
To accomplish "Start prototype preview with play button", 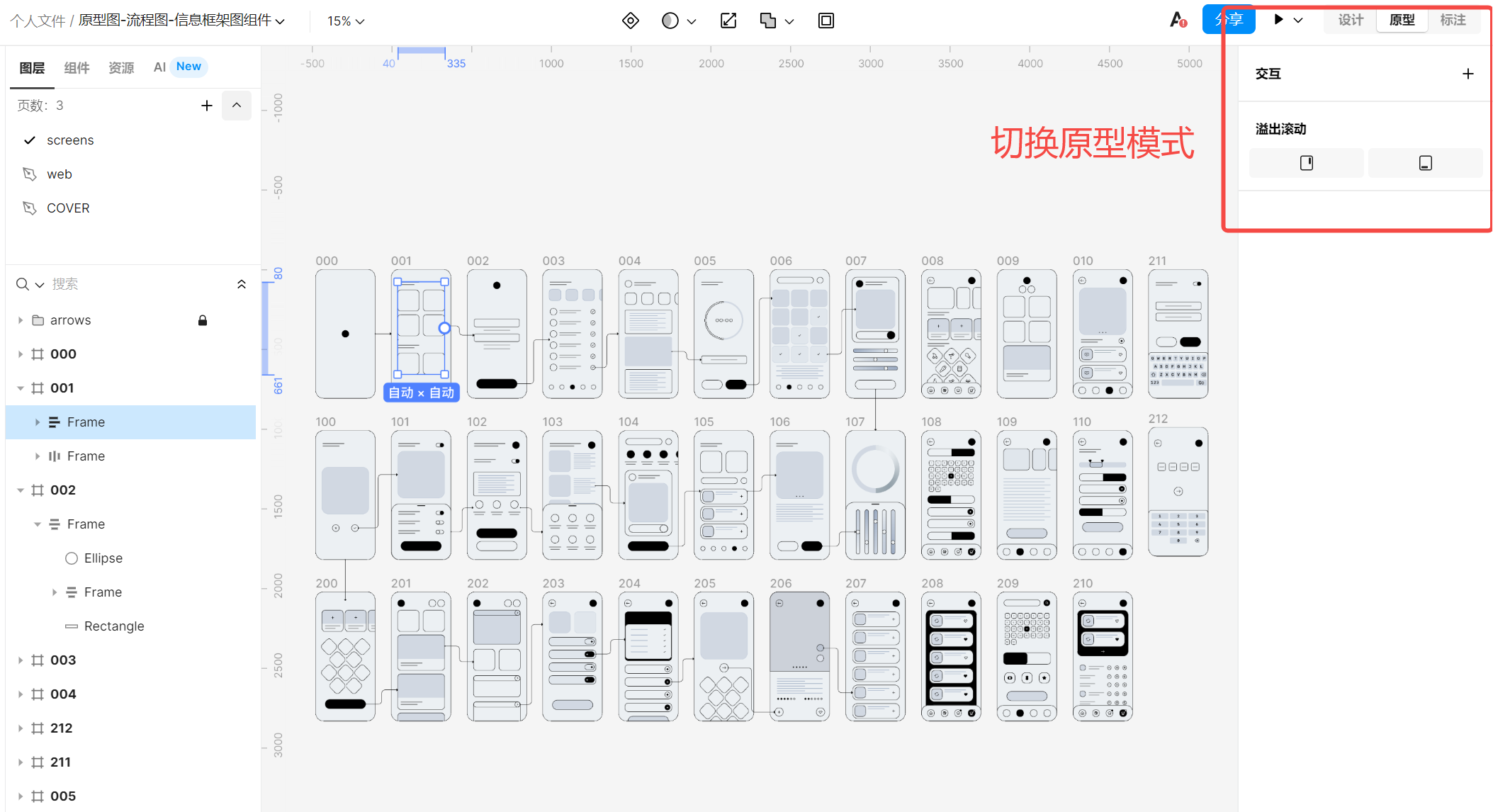I will click(x=1278, y=20).
